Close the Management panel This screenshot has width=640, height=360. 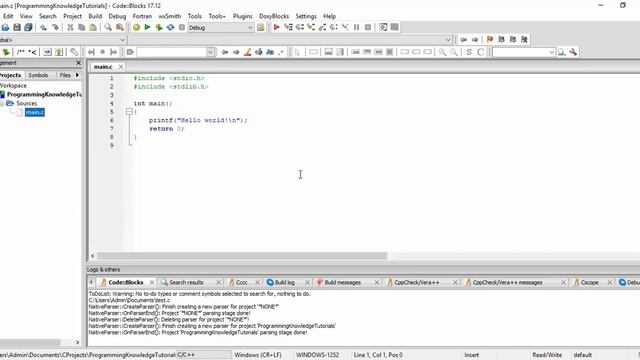click(78, 63)
